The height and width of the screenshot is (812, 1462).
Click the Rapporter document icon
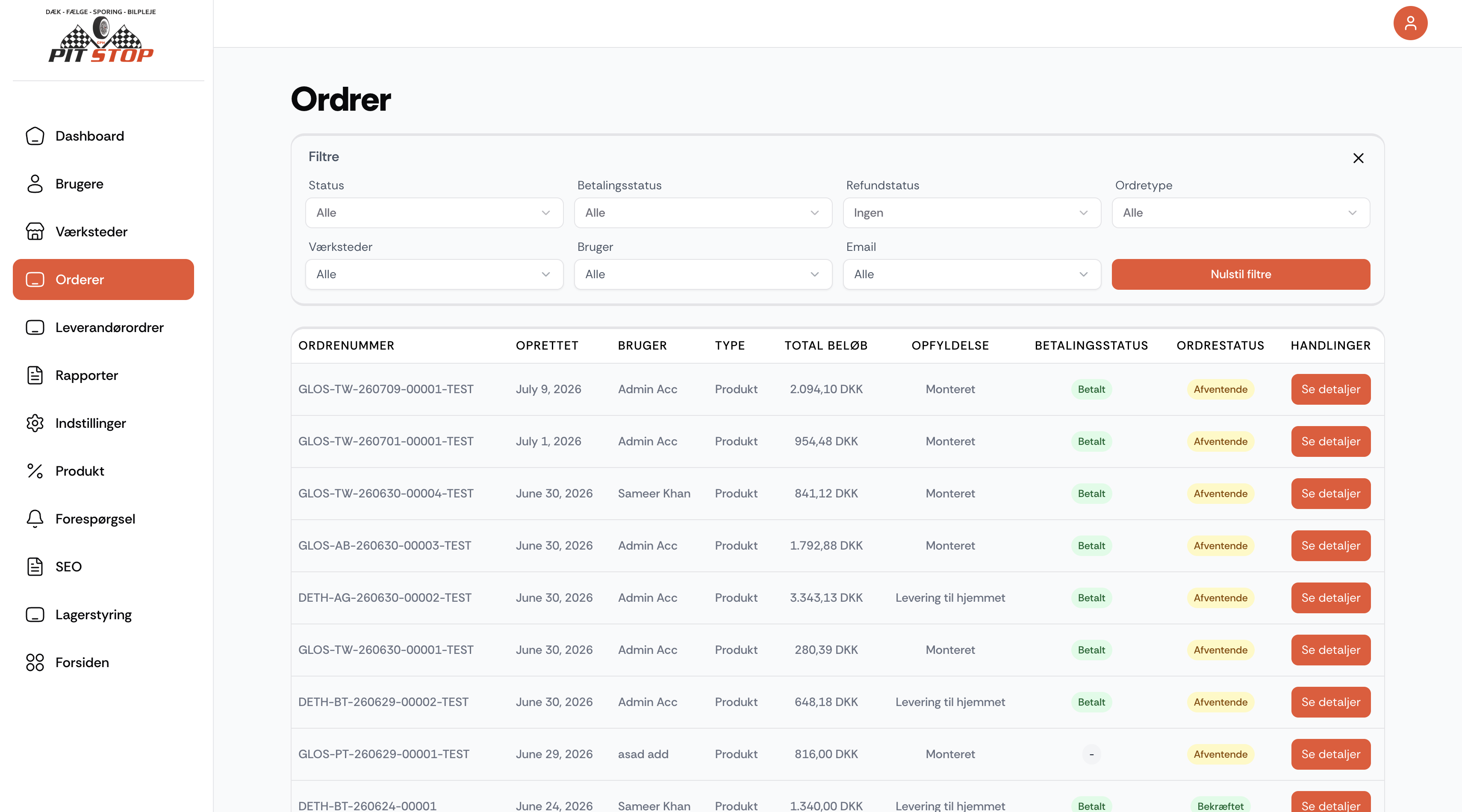35,375
